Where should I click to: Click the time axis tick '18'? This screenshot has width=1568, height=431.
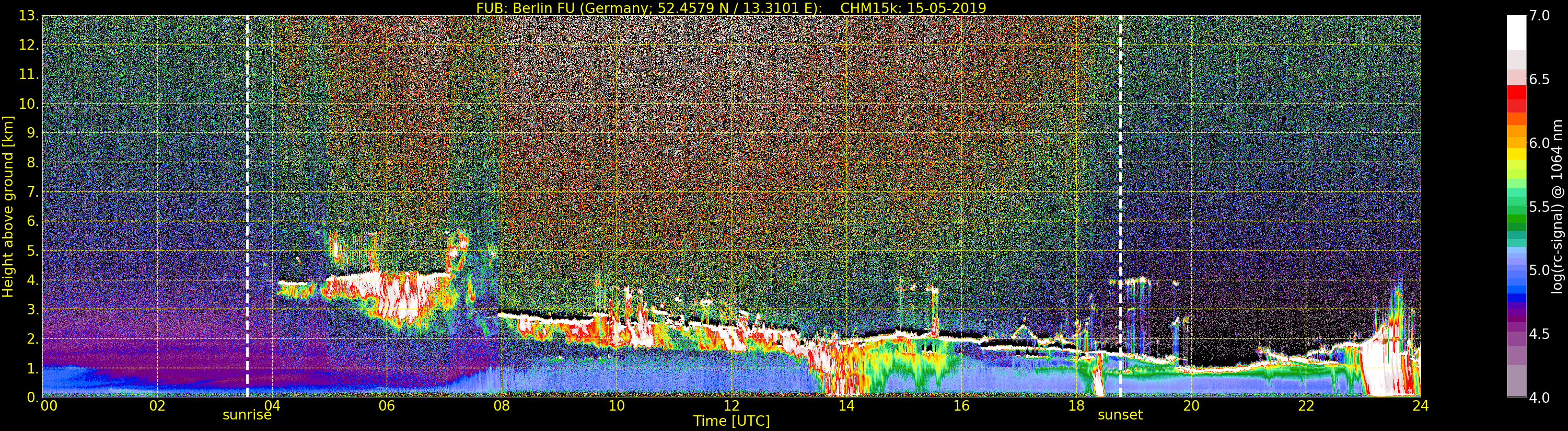click(1076, 405)
